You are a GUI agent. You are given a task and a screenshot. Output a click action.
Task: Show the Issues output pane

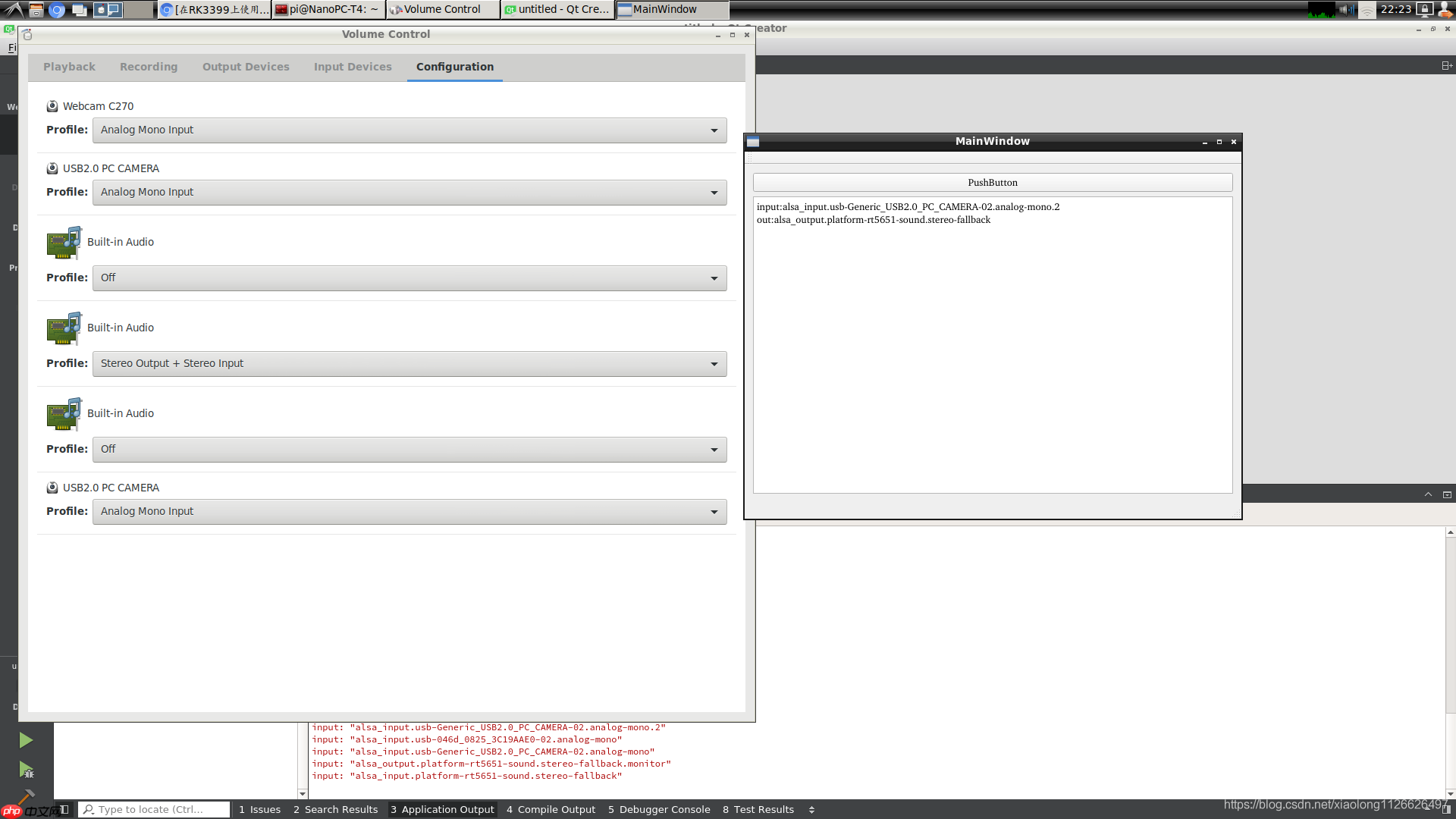[x=259, y=809]
